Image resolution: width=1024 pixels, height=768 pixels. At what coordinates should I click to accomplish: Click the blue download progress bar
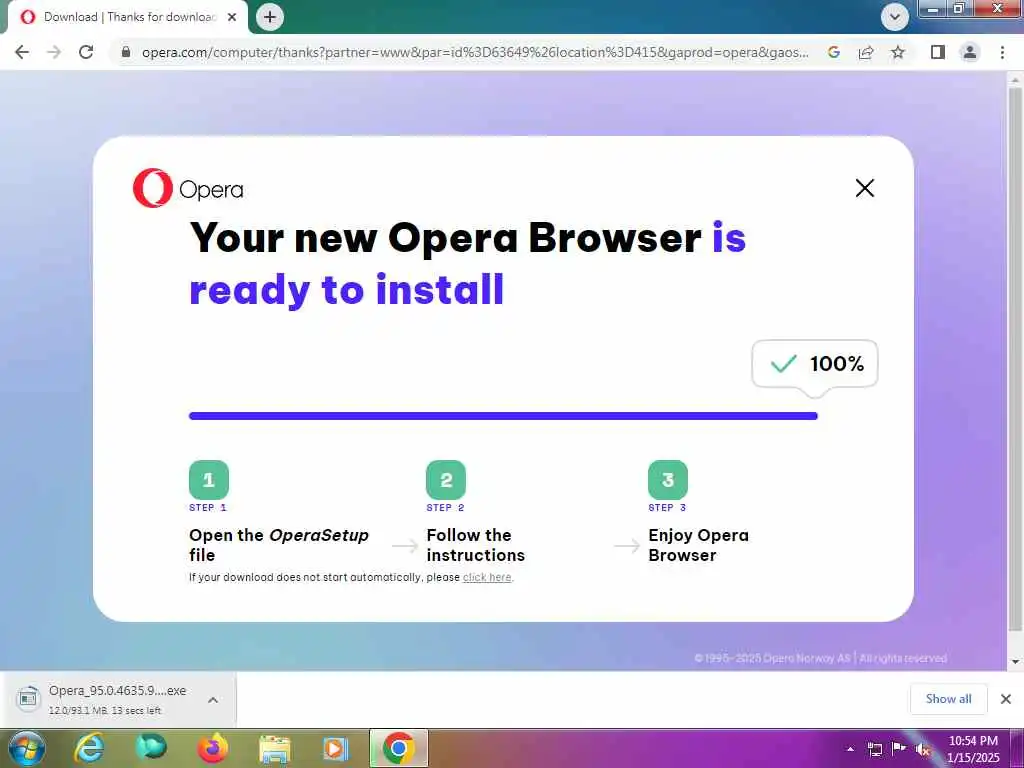(x=503, y=416)
